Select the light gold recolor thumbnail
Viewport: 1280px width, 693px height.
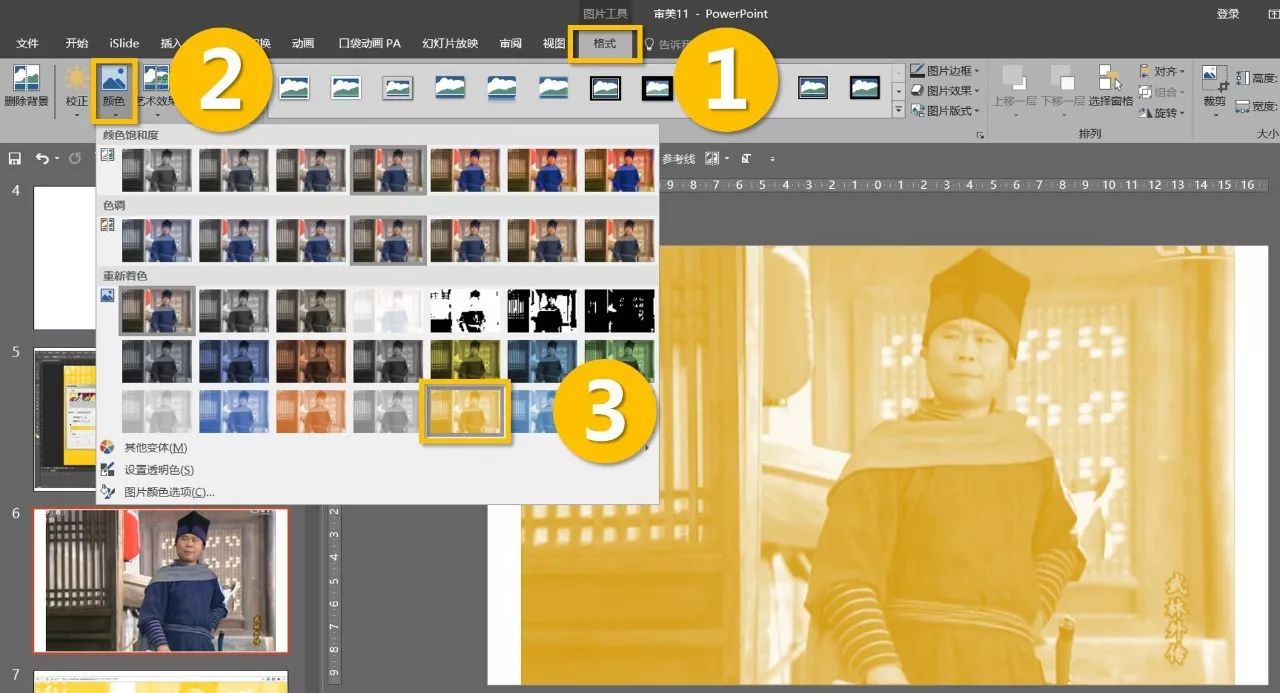coord(465,411)
